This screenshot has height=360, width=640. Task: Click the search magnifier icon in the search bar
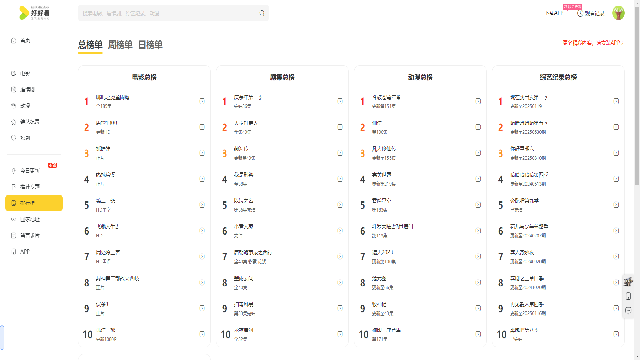point(262,13)
